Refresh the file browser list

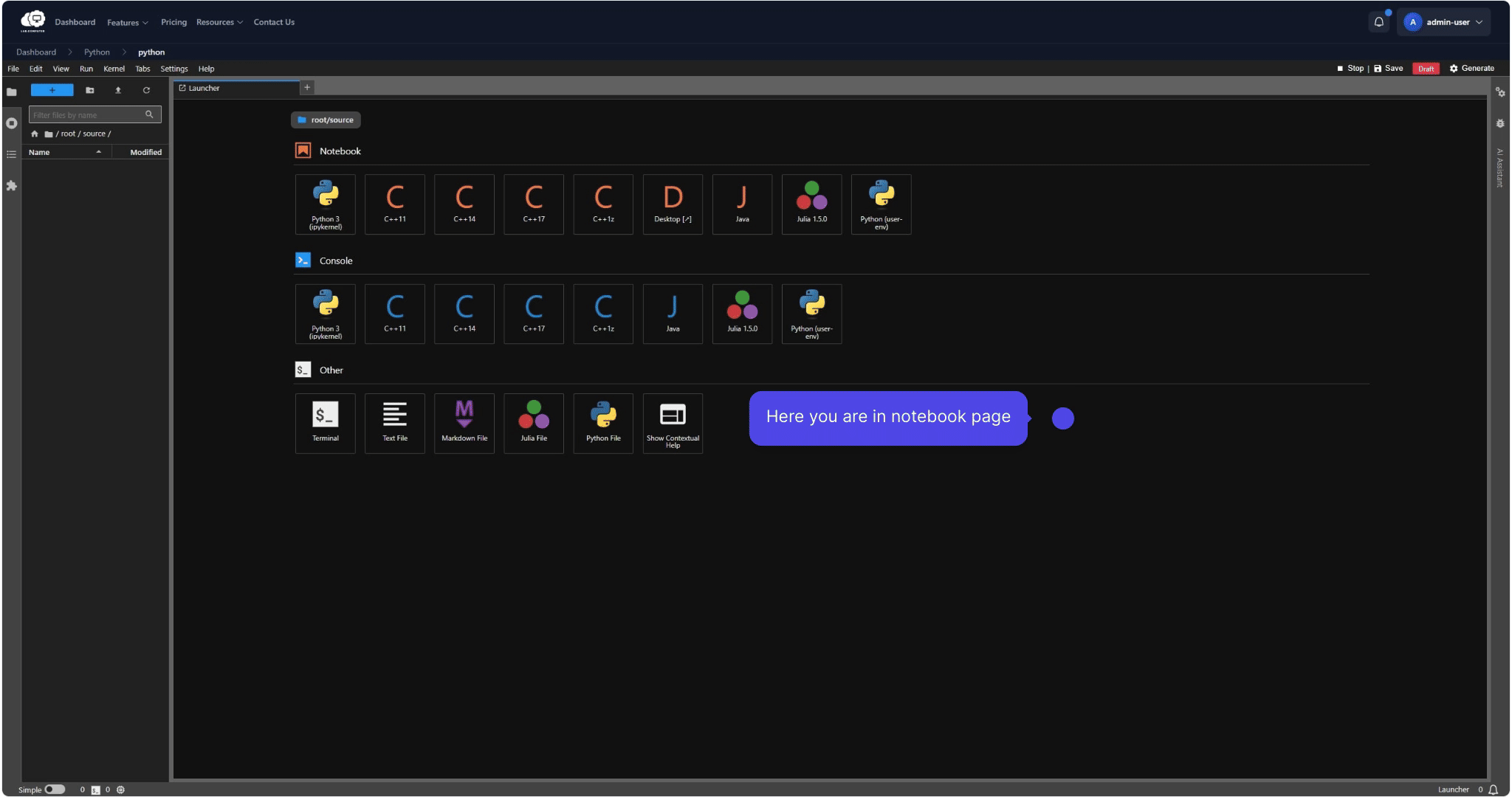146,90
